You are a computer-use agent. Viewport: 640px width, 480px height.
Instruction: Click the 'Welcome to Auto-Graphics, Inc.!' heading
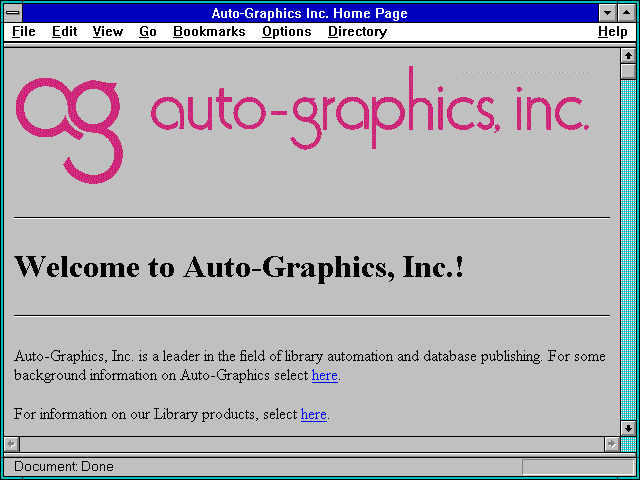tap(239, 267)
